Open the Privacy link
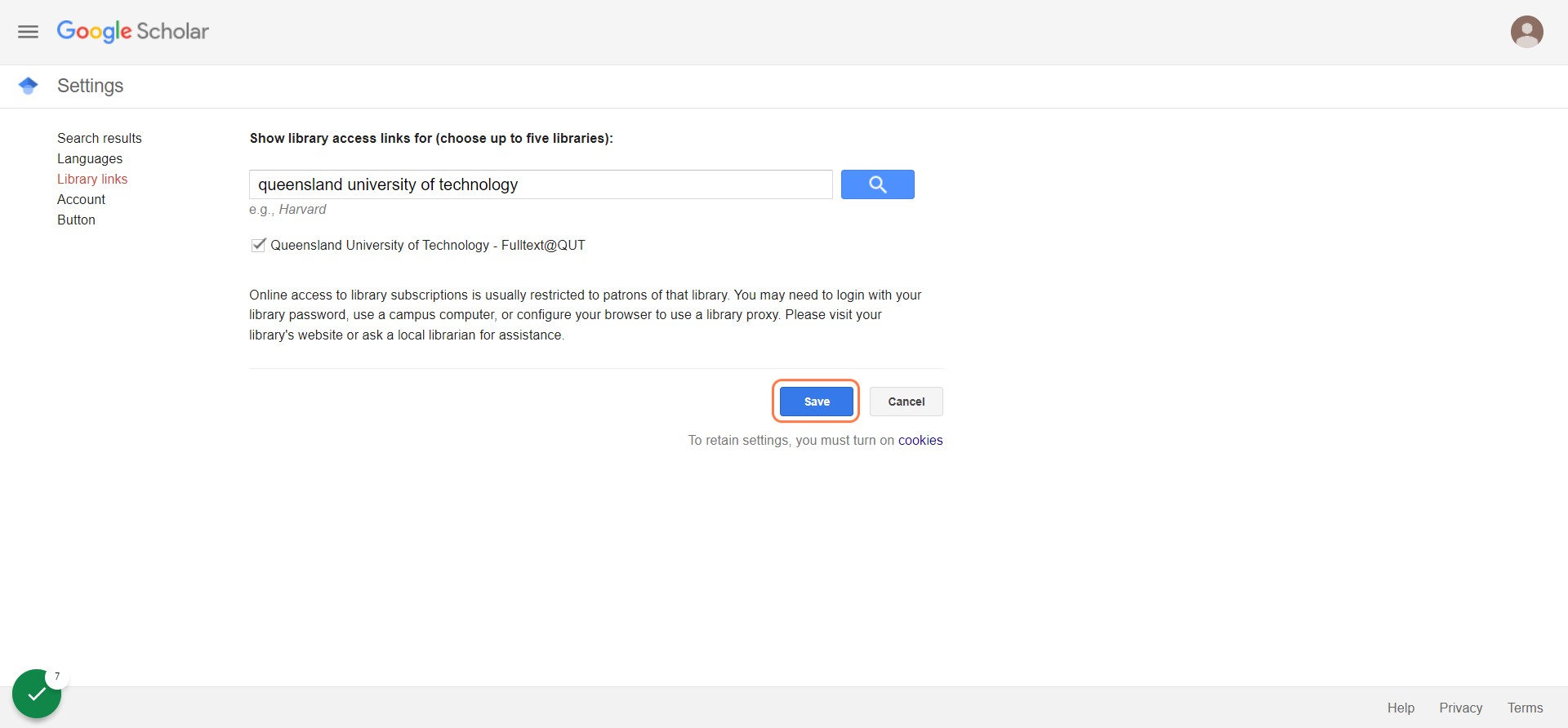 point(1461,708)
